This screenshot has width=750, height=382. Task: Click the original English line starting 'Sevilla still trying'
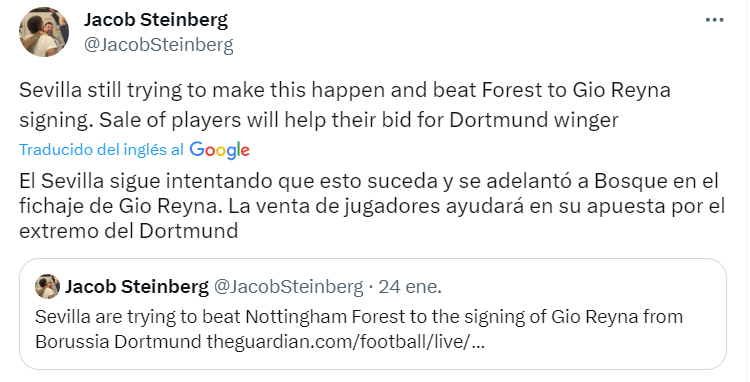point(344,90)
